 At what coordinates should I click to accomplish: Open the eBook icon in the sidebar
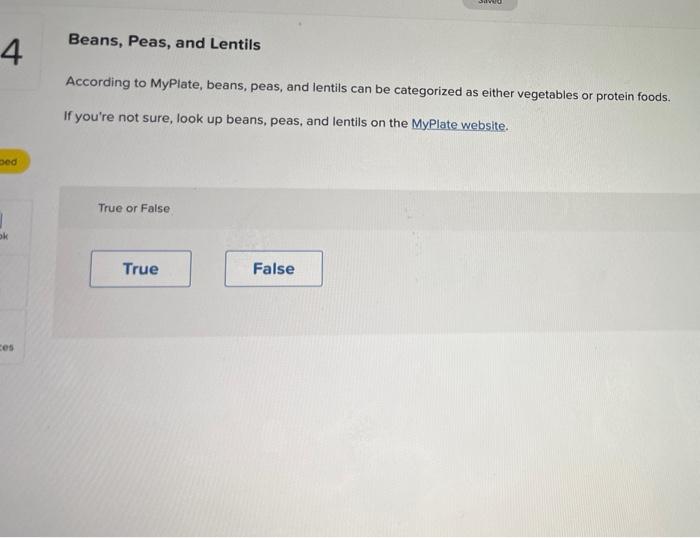[x=2, y=220]
